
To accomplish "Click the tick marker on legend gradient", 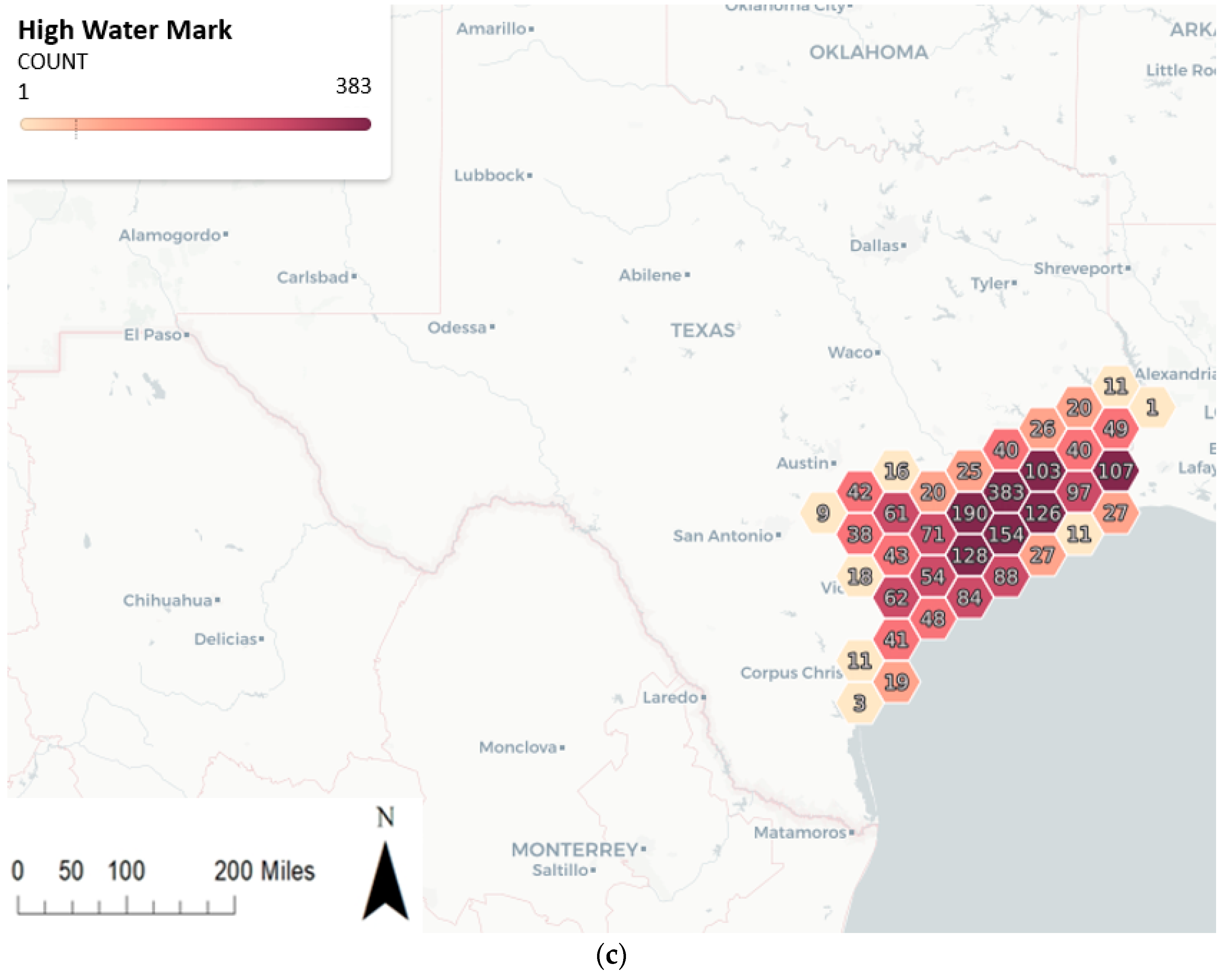I will 76,128.
